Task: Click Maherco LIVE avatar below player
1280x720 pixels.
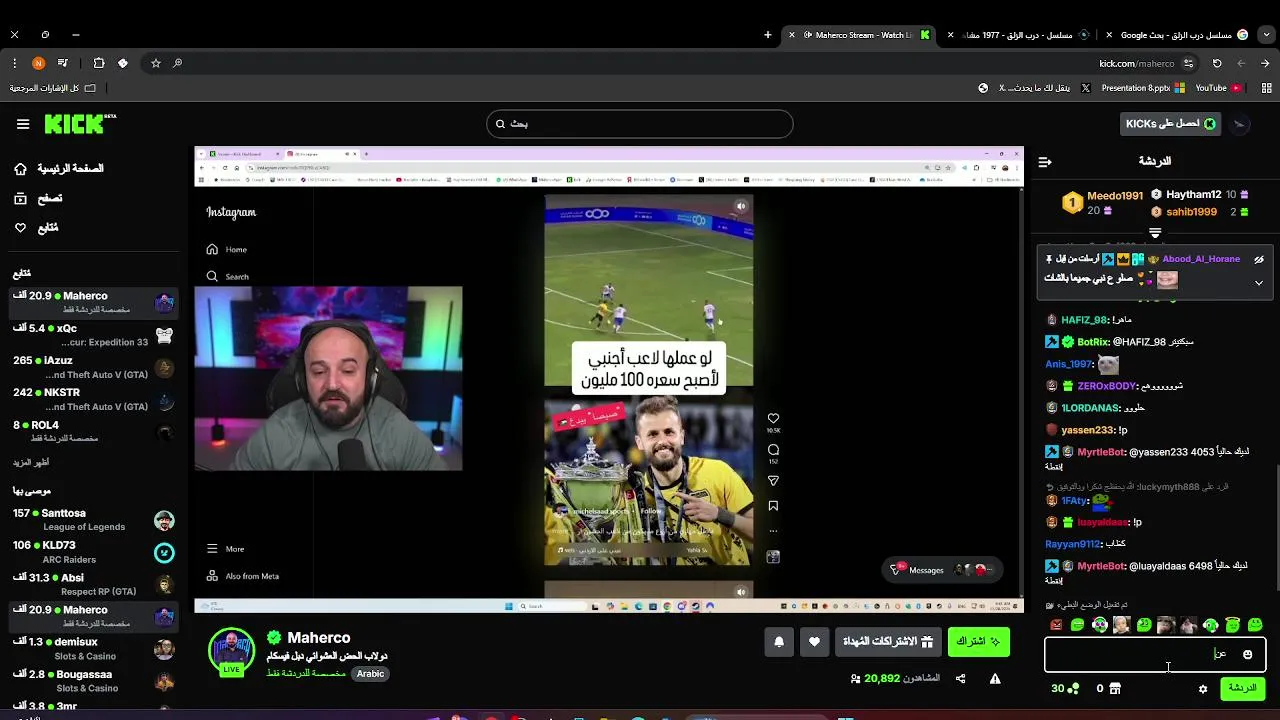Action: pyautogui.click(x=231, y=653)
